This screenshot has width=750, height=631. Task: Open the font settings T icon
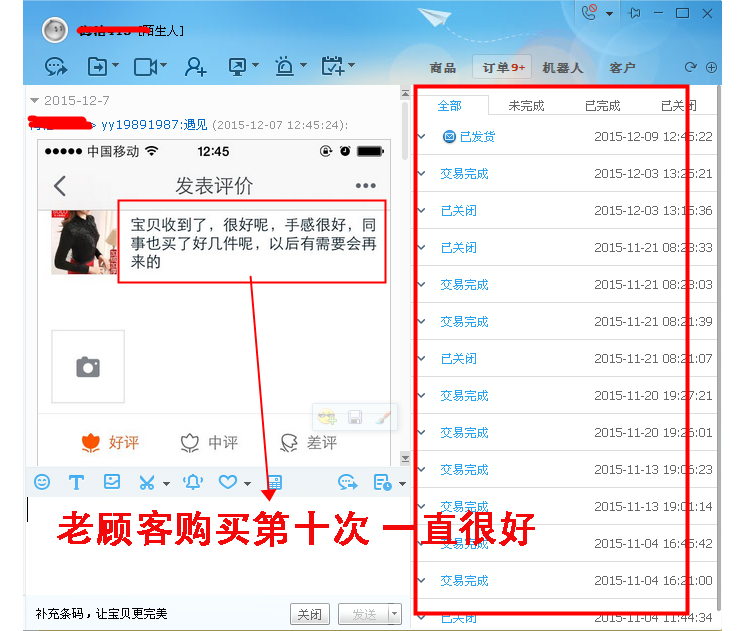[x=76, y=482]
